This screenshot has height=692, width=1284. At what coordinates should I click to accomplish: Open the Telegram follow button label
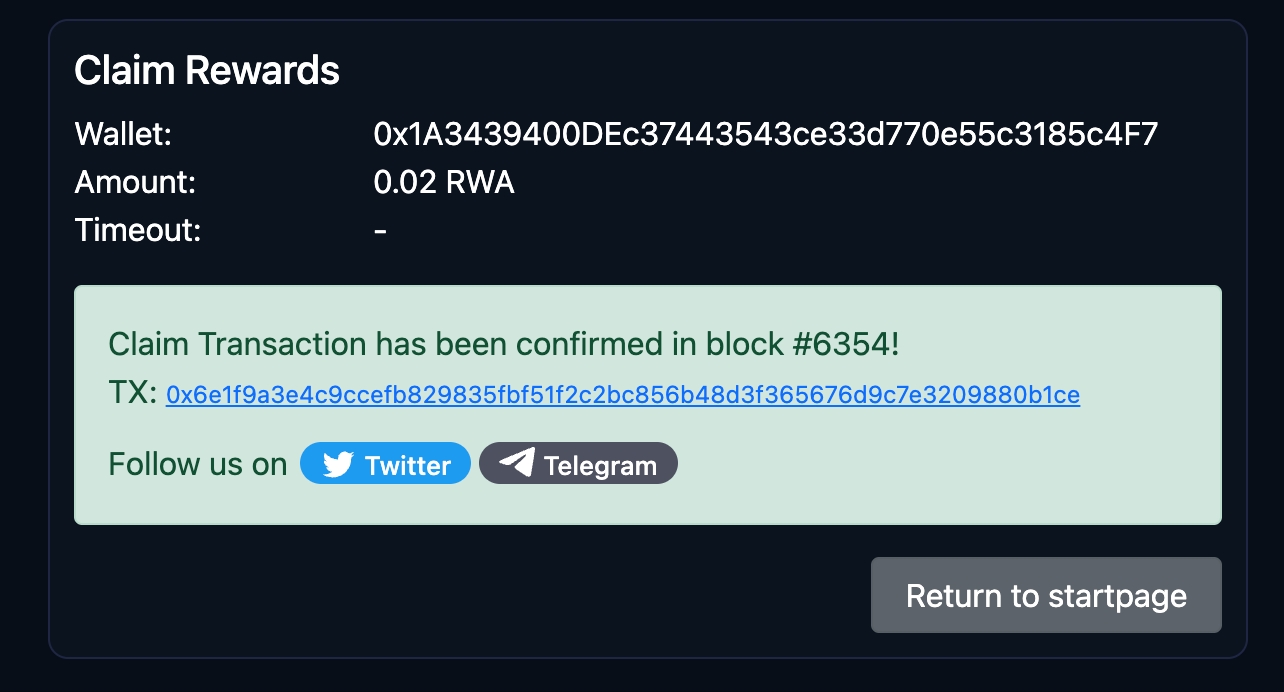tap(600, 465)
